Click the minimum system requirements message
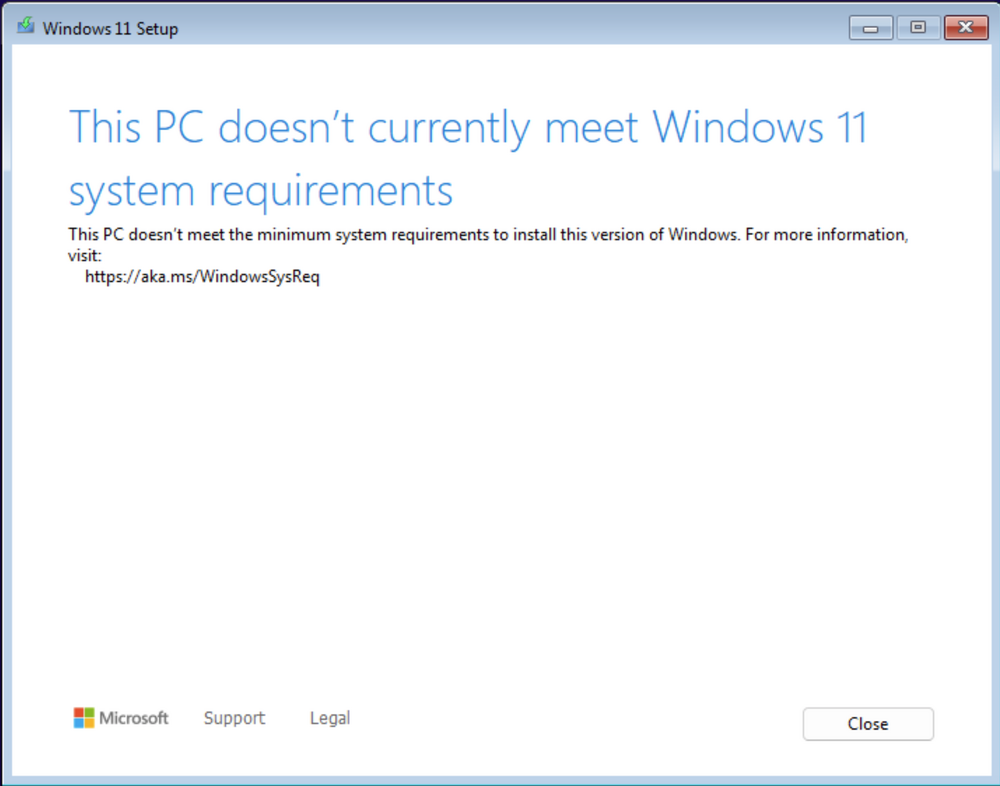The width and height of the screenshot is (1000, 786). (488, 244)
